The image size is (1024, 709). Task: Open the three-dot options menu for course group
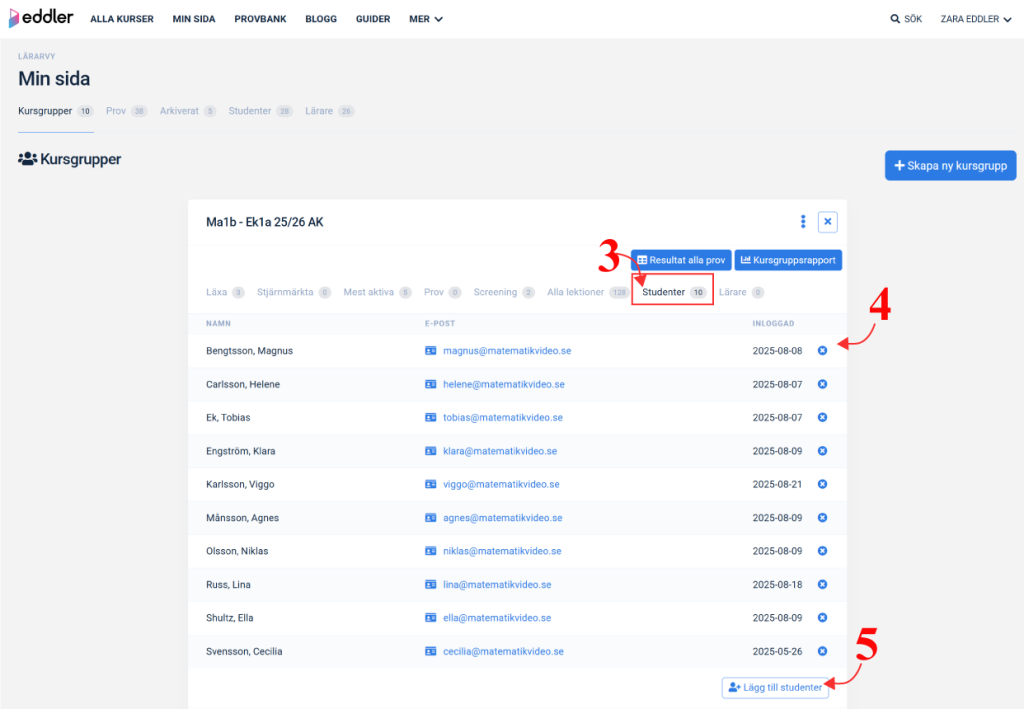pyautogui.click(x=803, y=222)
